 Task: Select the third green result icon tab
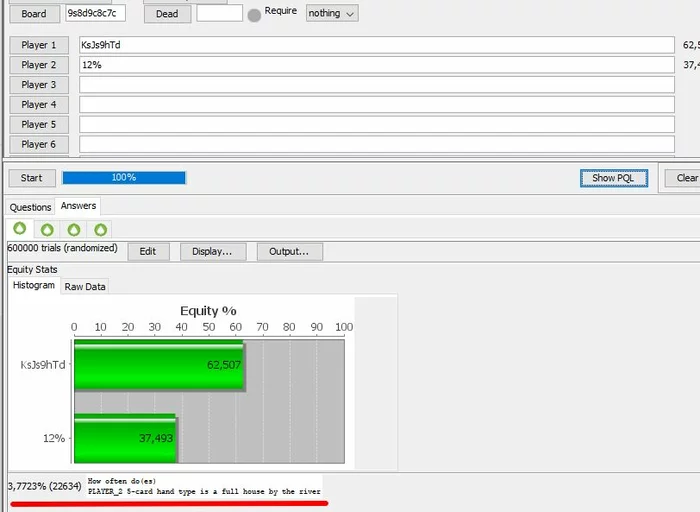click(74, 229)
